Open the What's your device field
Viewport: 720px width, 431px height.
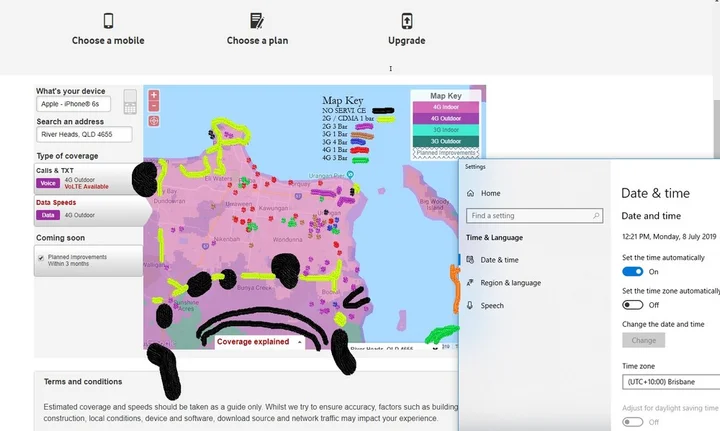pos(76,104)
